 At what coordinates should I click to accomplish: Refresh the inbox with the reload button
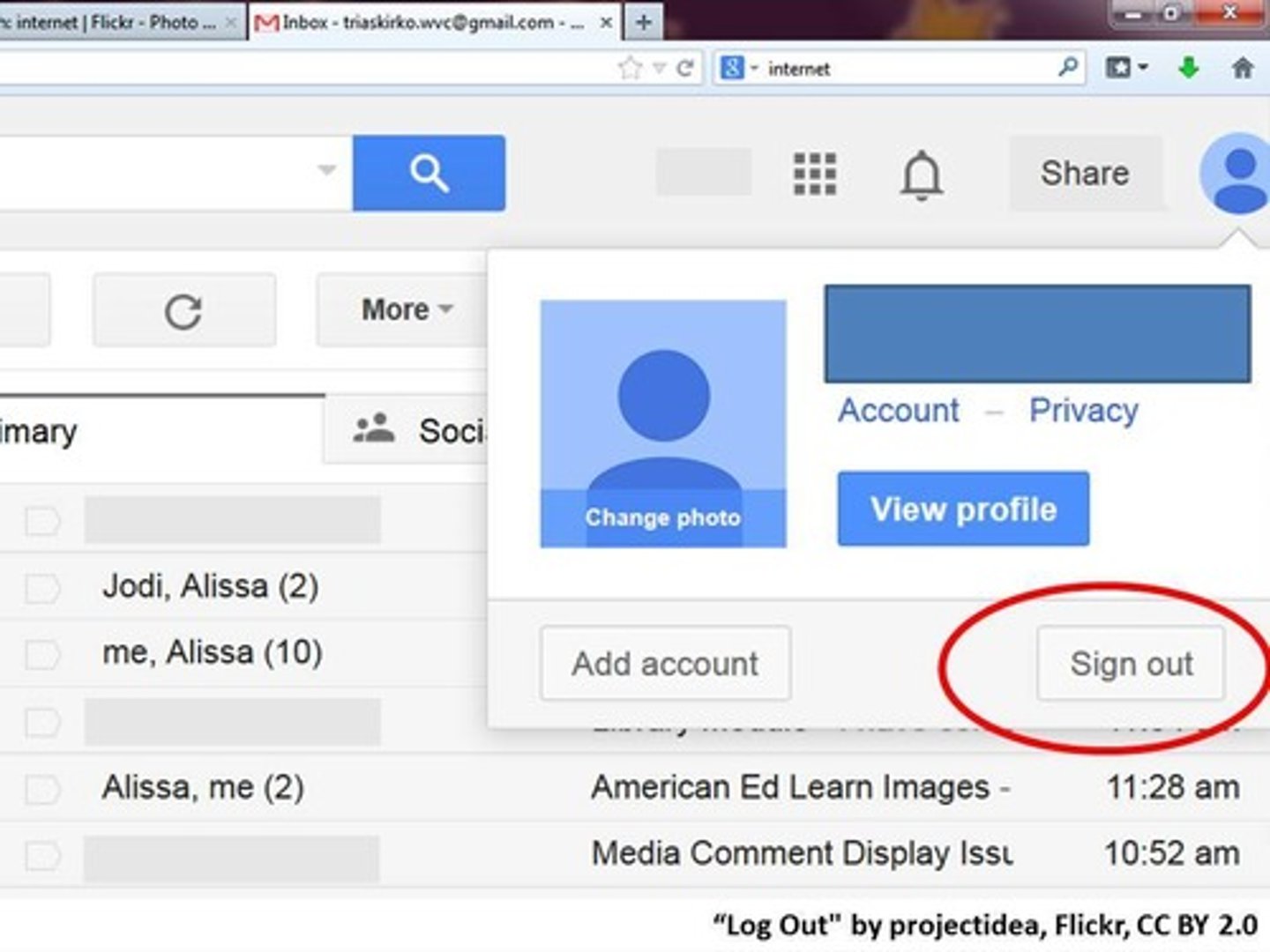[183, 310]
